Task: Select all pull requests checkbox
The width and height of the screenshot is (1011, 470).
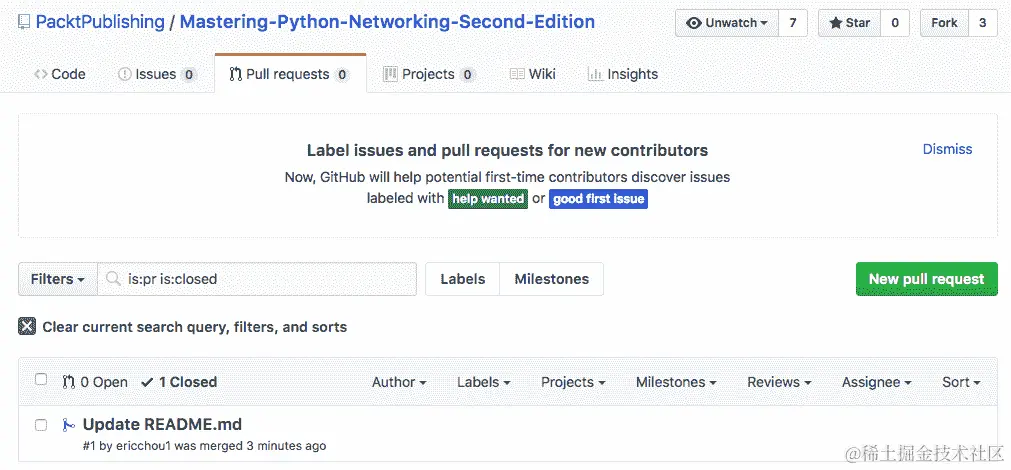Action: tap(41, 380)
